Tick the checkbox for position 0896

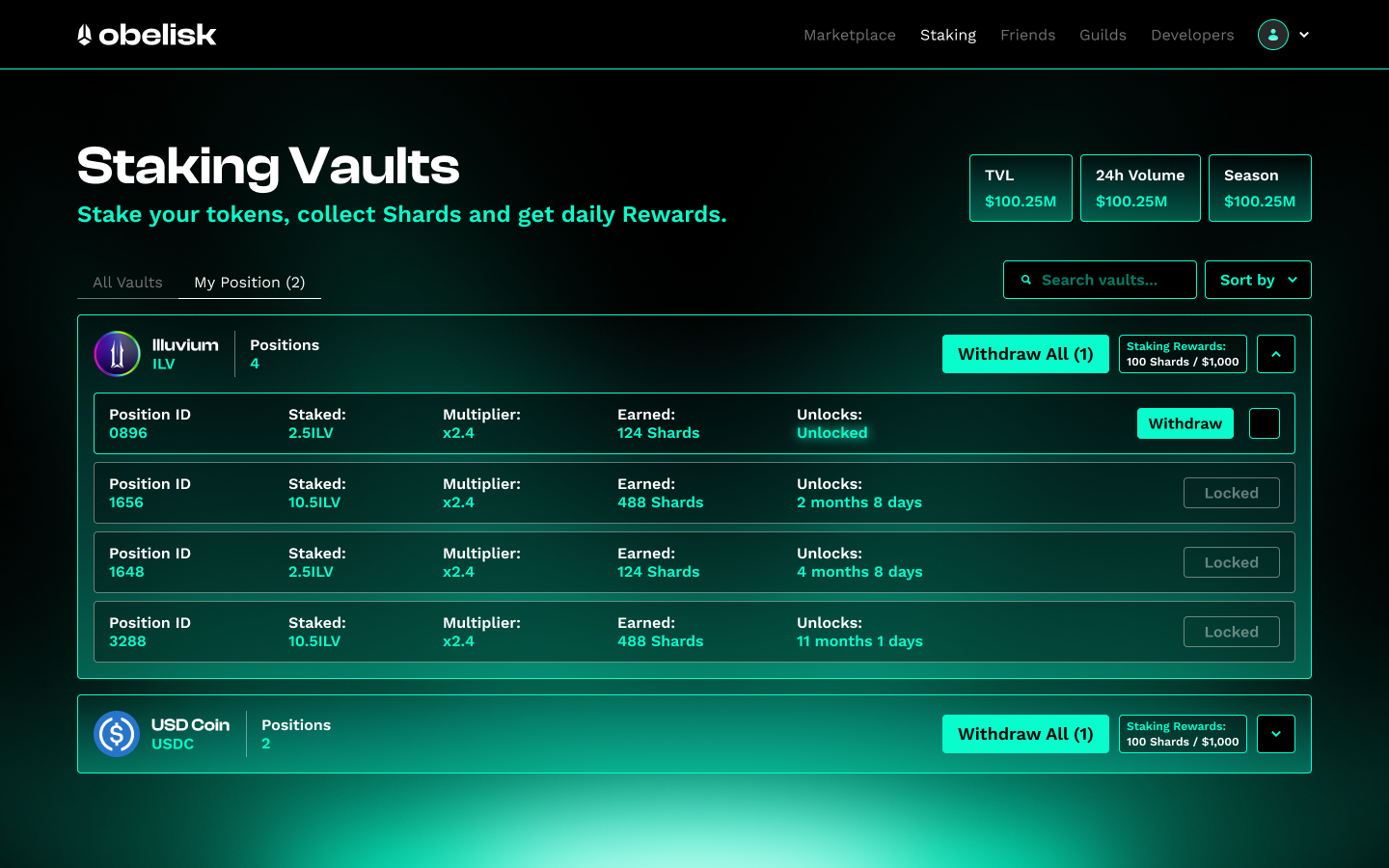click(1265, 423)
